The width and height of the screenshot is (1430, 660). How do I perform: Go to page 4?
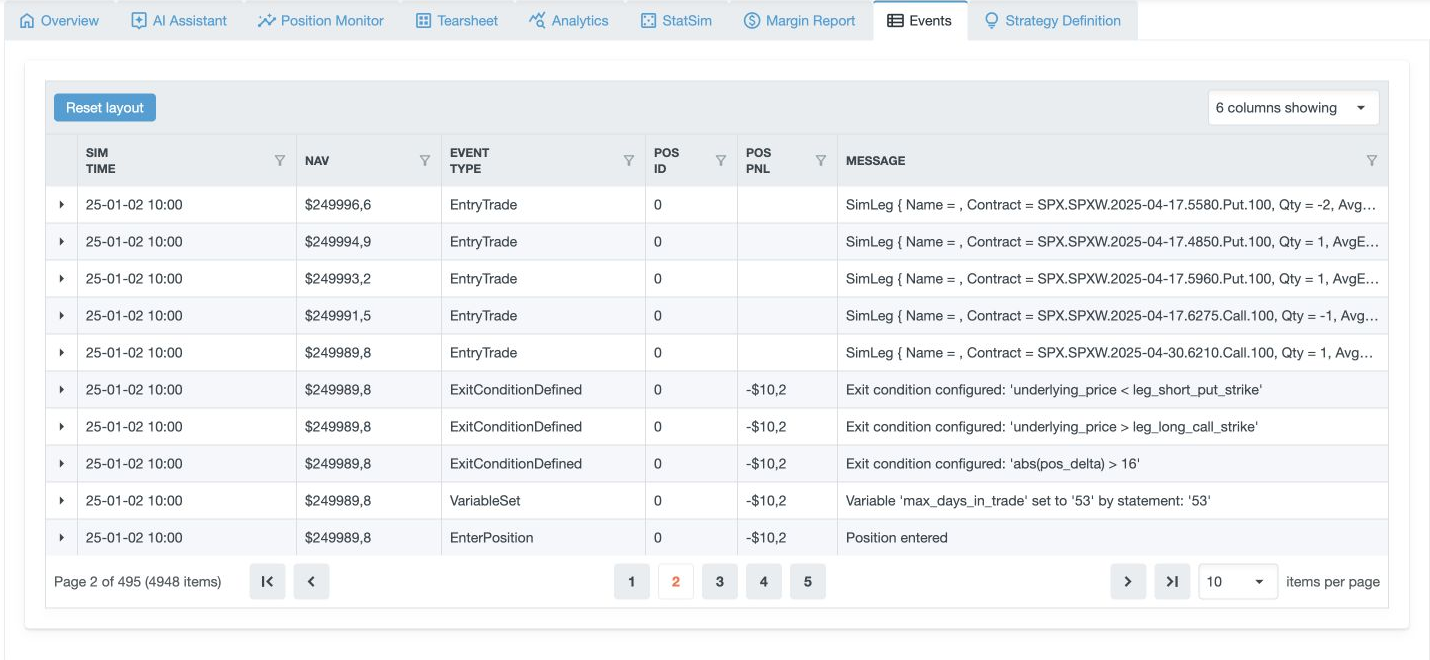click(764, 581)
